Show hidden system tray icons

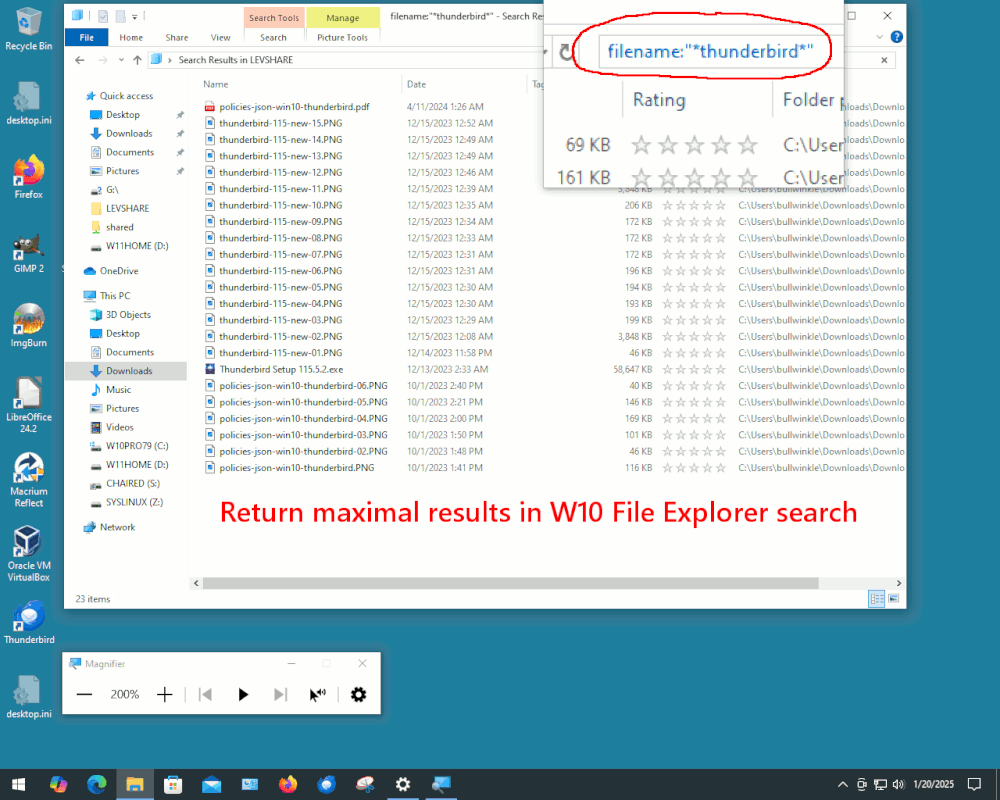(x=842, y=784)
